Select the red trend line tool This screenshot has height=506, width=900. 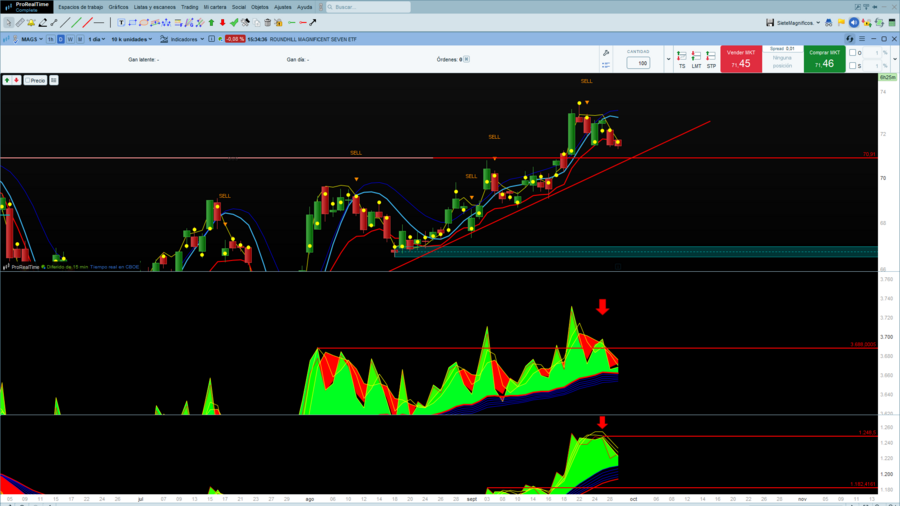pos(87,23)
